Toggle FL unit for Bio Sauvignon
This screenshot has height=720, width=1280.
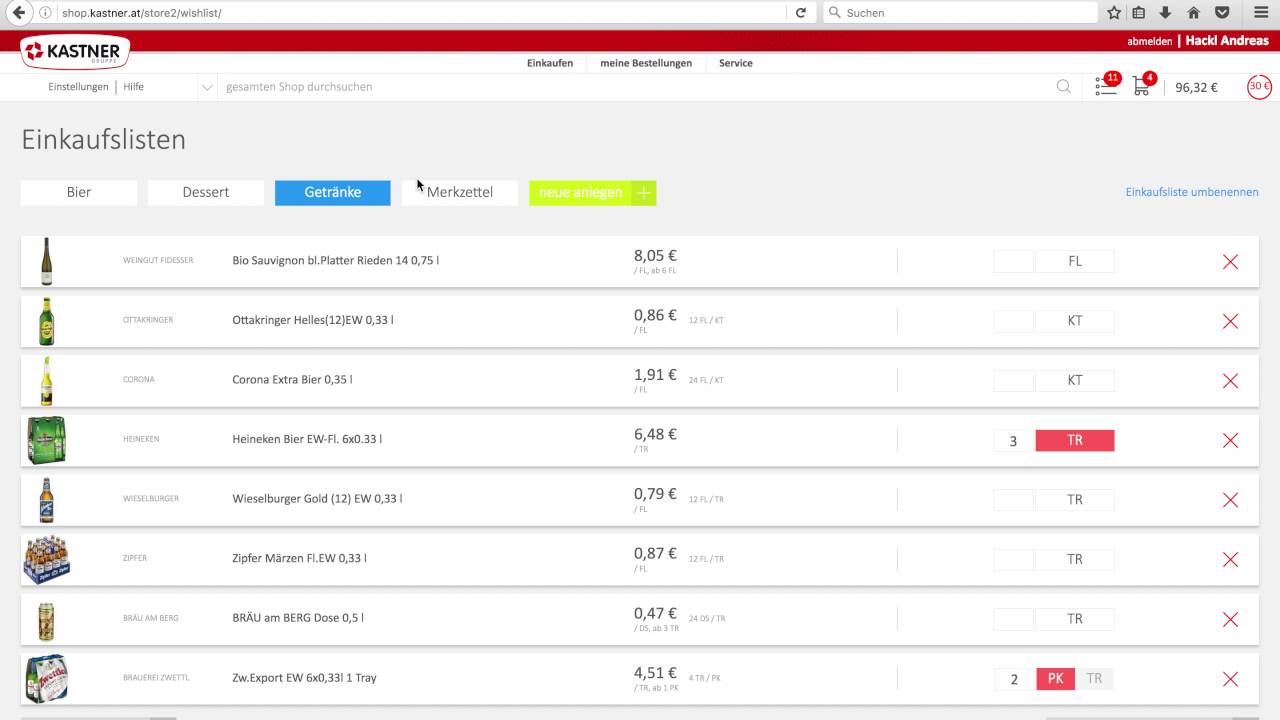[1075, 261]
